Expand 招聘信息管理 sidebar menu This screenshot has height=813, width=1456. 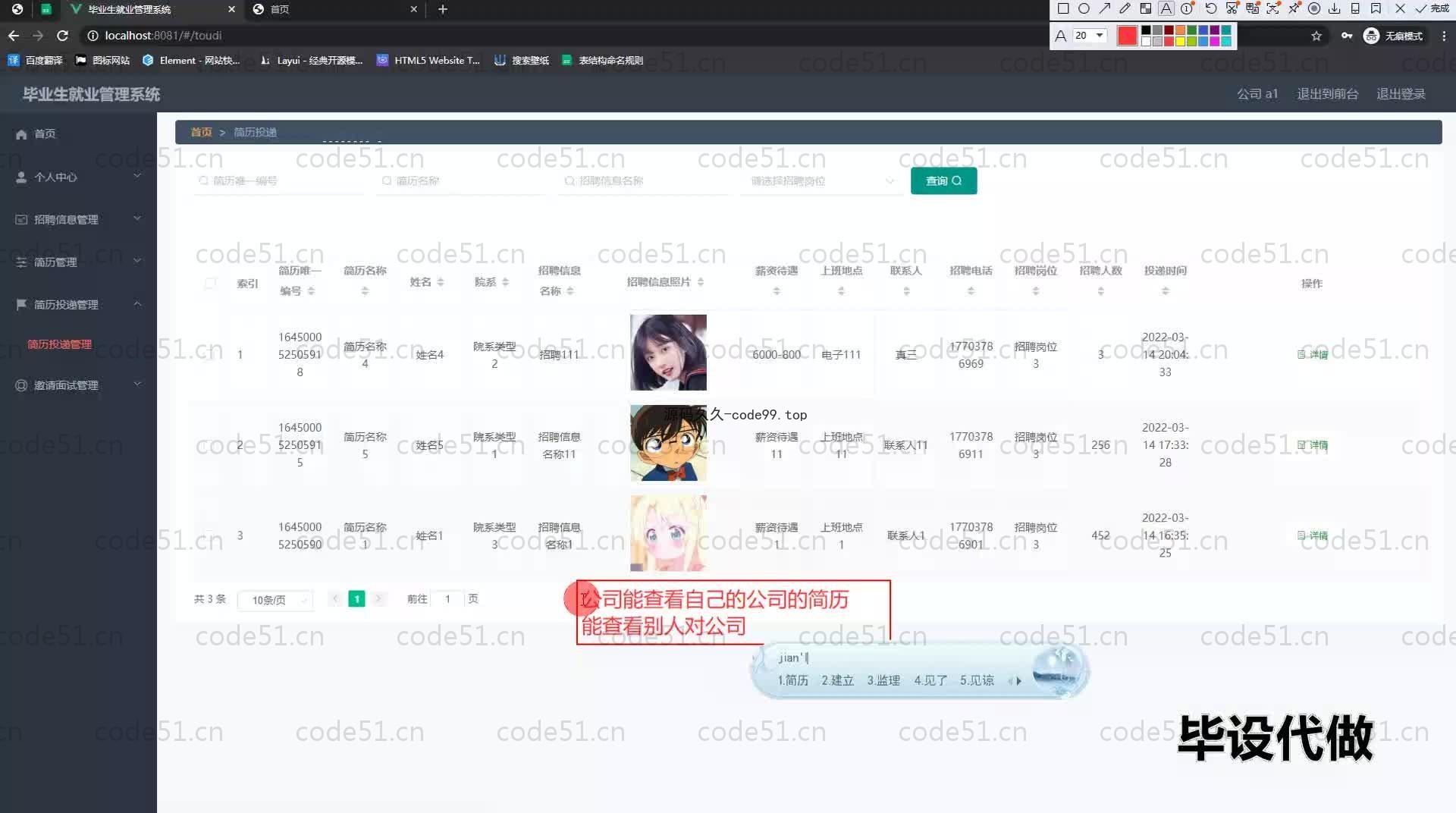78,219
